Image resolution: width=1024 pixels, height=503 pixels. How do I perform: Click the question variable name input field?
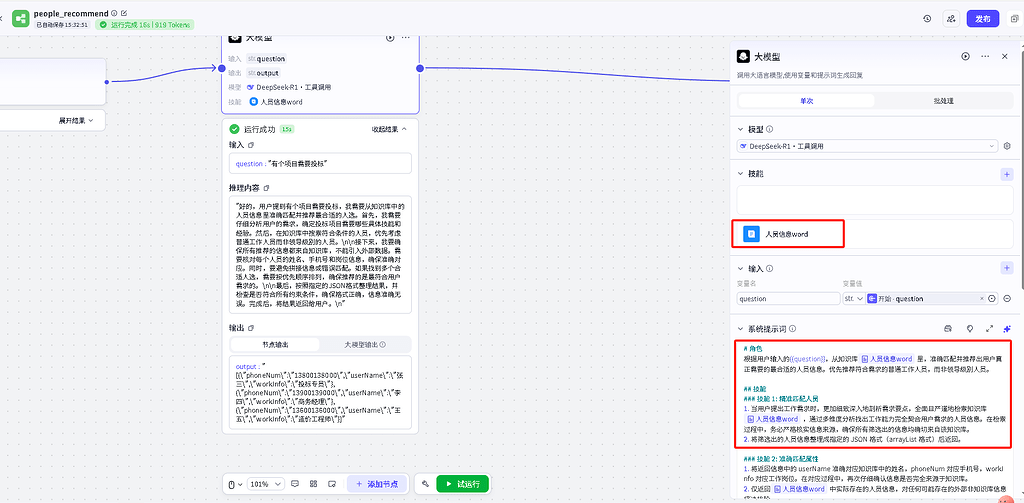788,299
